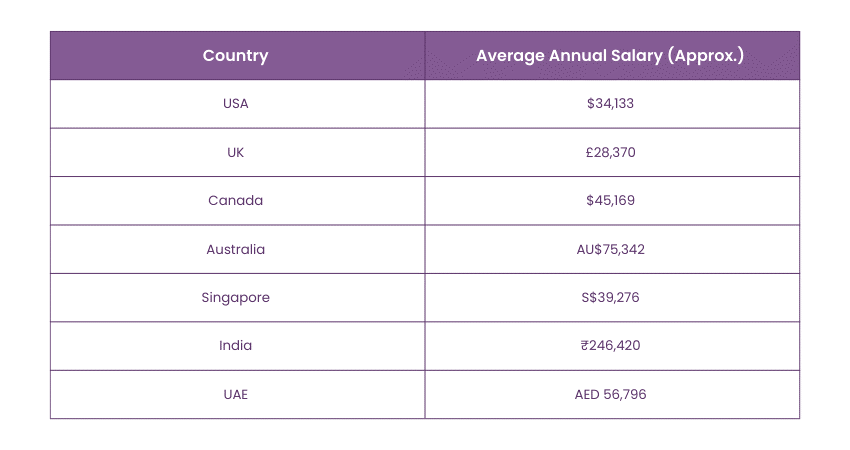Click the Country column header

coord(236,56)
